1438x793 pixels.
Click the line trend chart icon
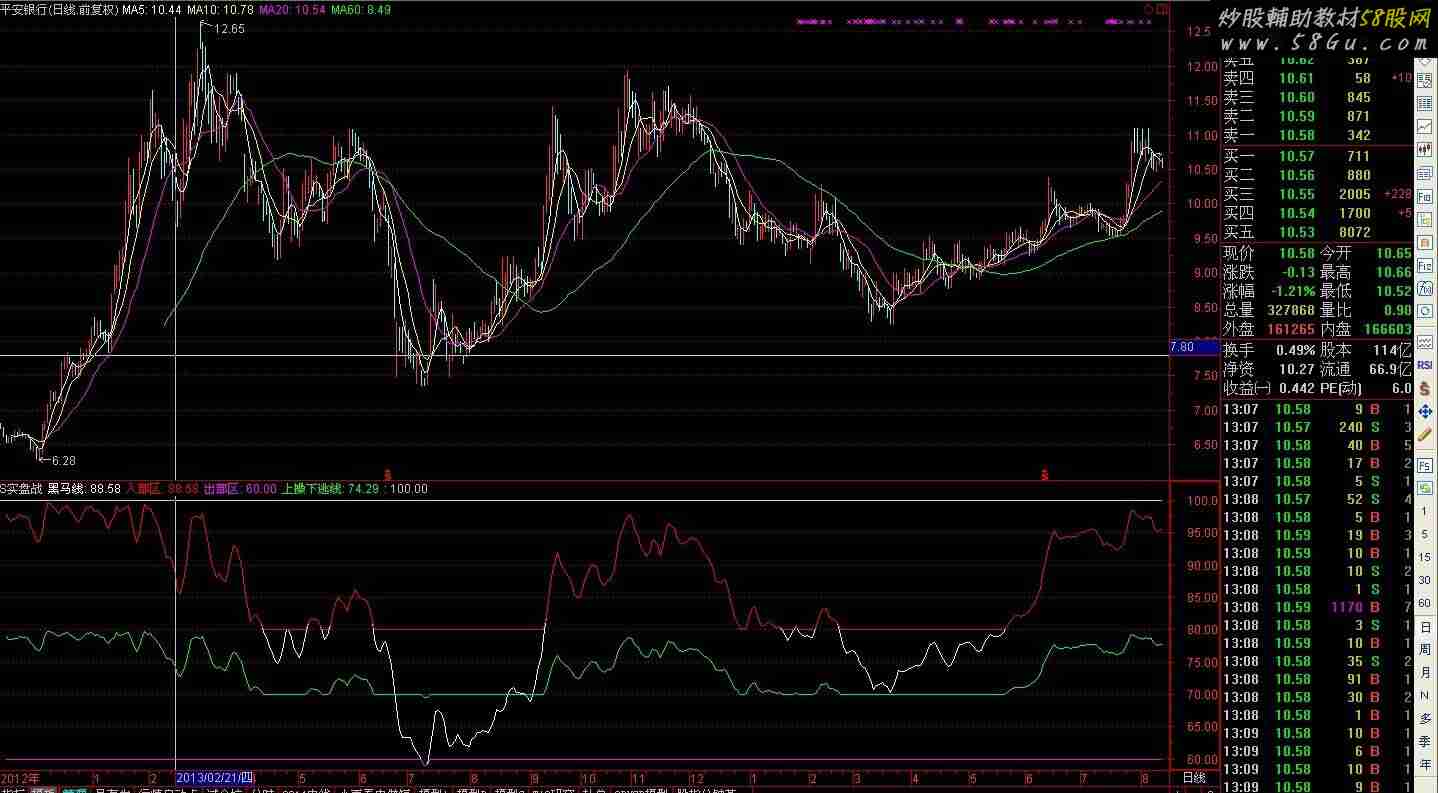pyautogui.click(x=1424, y=127)
